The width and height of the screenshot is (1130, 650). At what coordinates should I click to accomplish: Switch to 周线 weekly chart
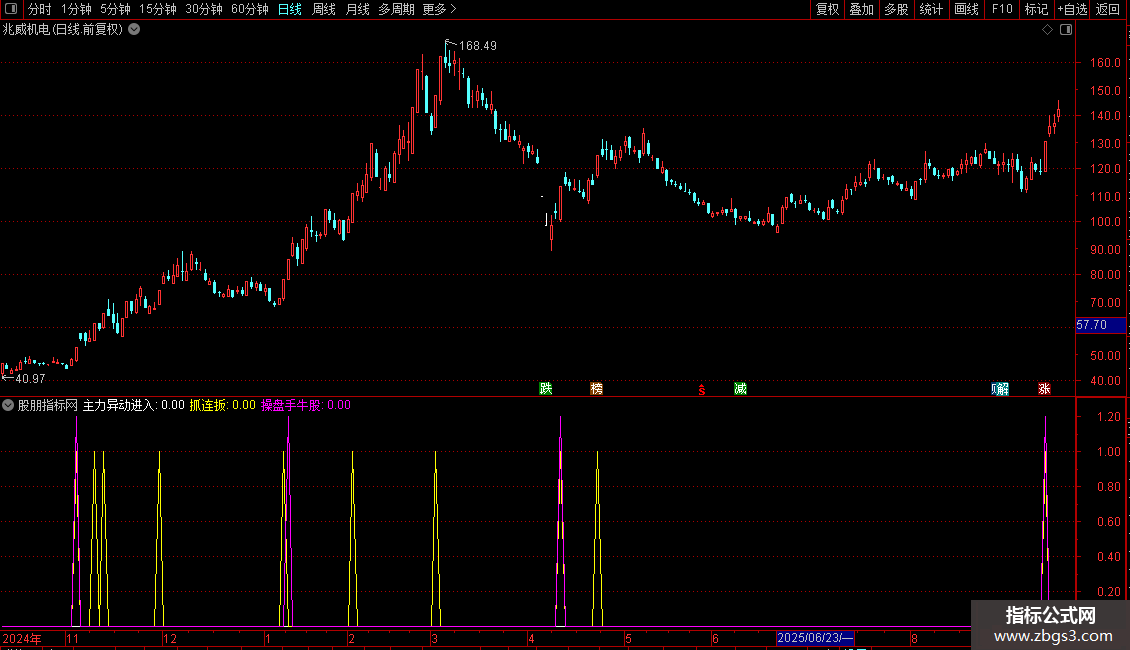324,9
